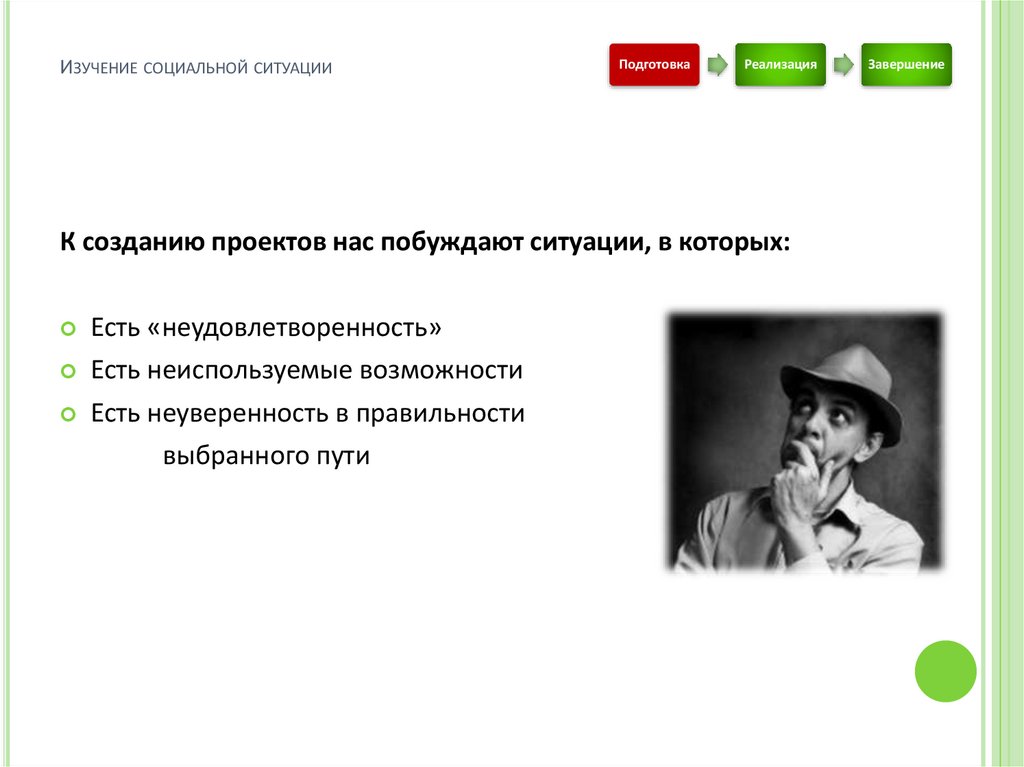Click the heading К созданию проектов нас побуждают
This screenshot has height=767, width=1024.
pyautogui.click(x=424, y=240)
